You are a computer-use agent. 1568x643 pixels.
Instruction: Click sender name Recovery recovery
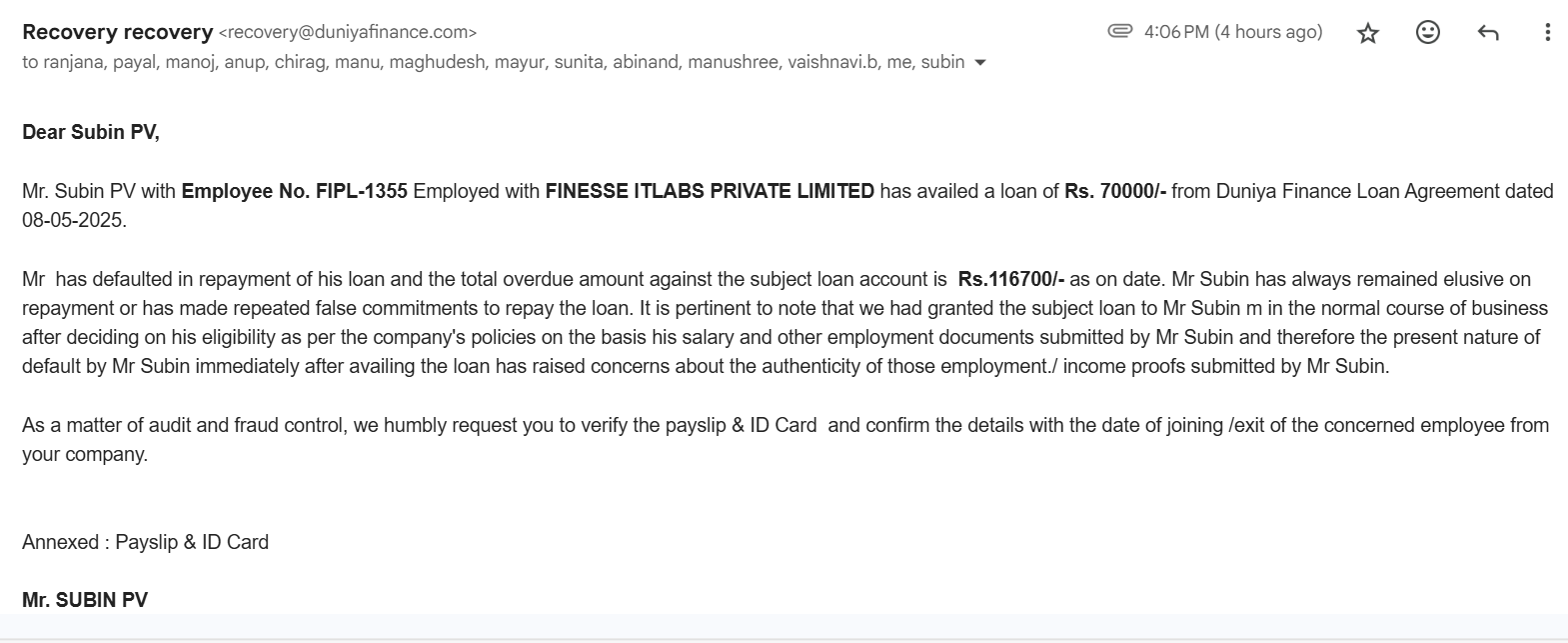[117, 32]
